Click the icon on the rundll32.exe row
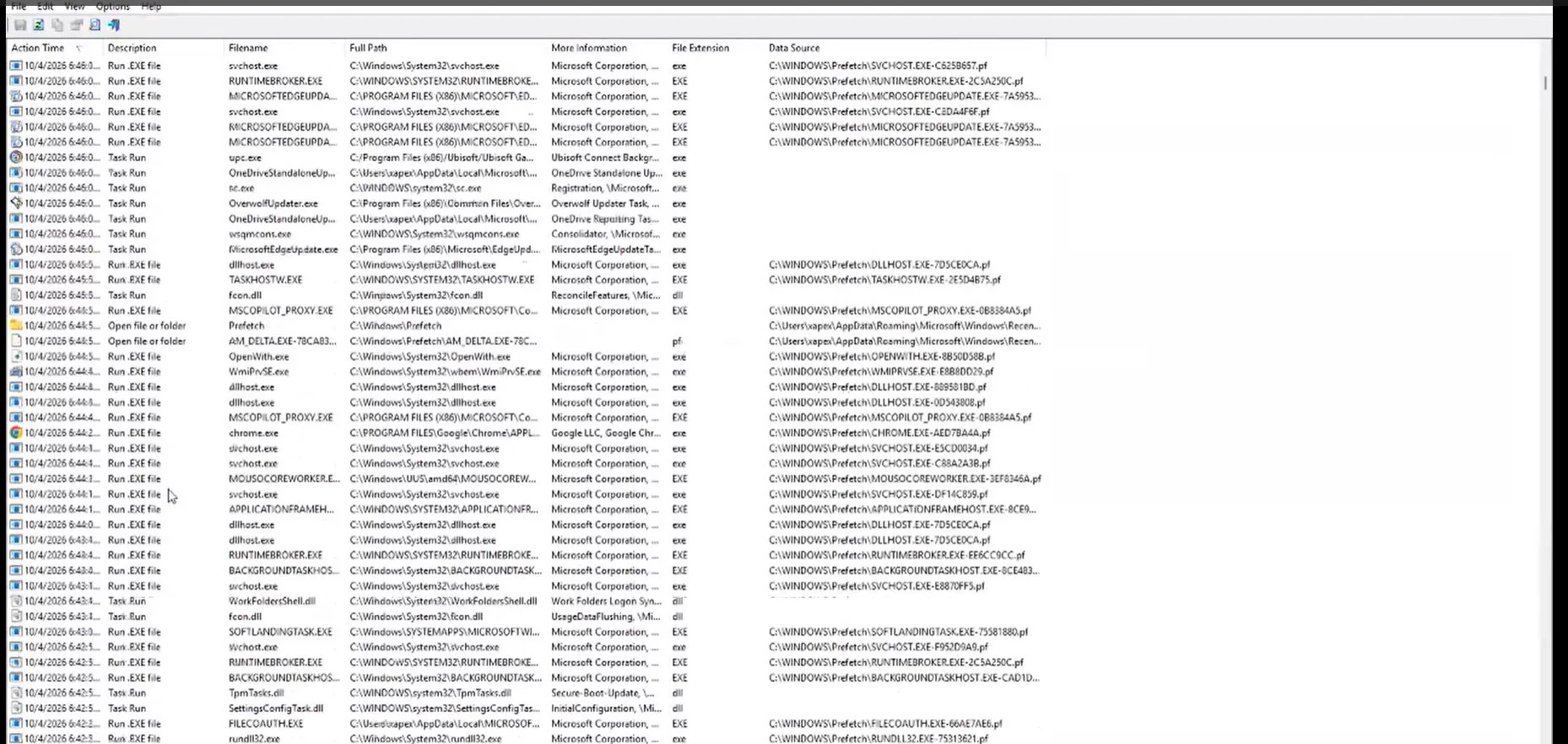Viewport: 1568px width, 744px height. point(16,738)
